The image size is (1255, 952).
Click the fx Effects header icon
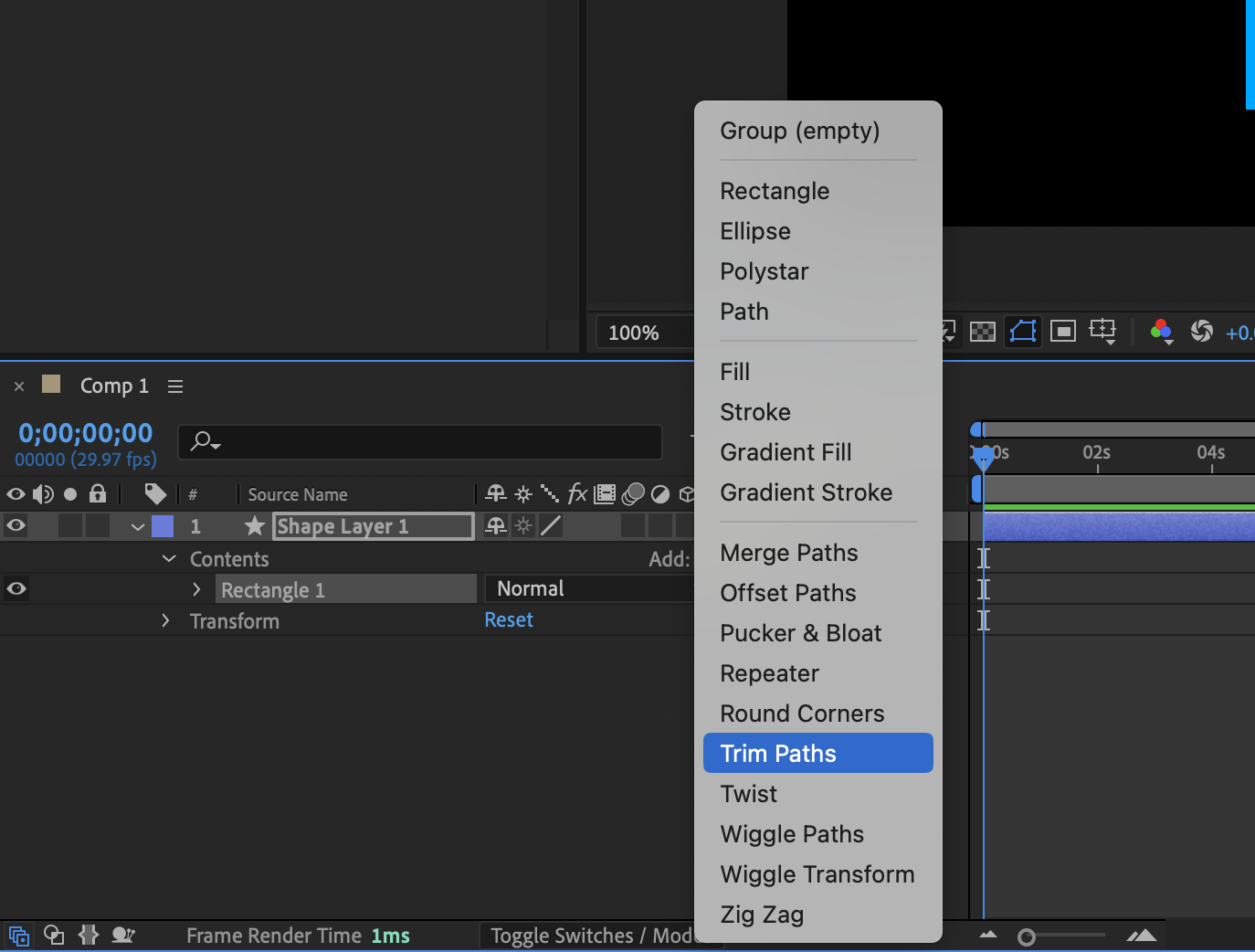[x=577, y=494]
